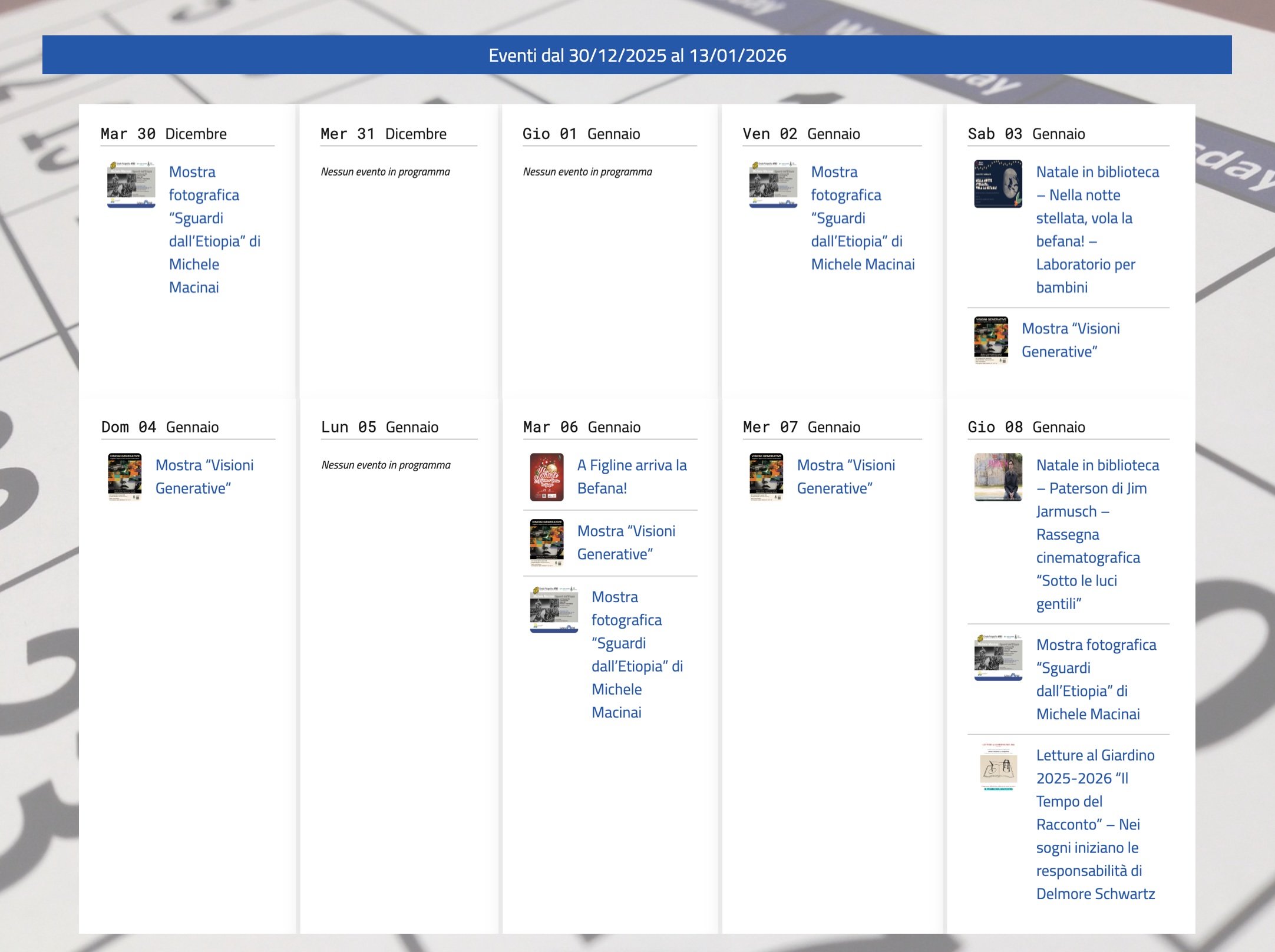Viewport: 1275px width, 952px height.
Task: Open the Letture al Giardino poster thumbnail
Action: 997,767
